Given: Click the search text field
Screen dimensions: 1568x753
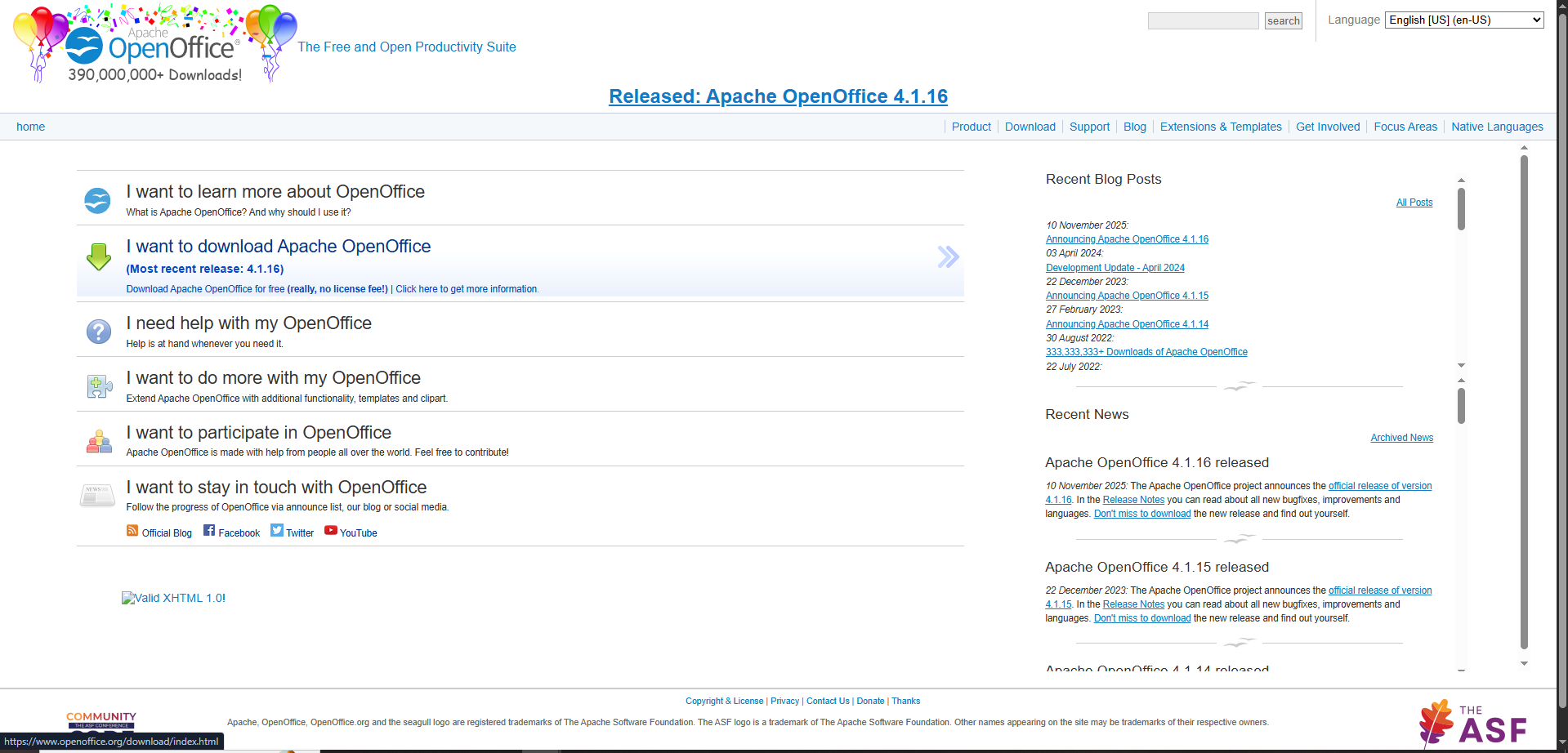Looking at the screenshot, I should pyautogui.click(x=1203, y=21).
